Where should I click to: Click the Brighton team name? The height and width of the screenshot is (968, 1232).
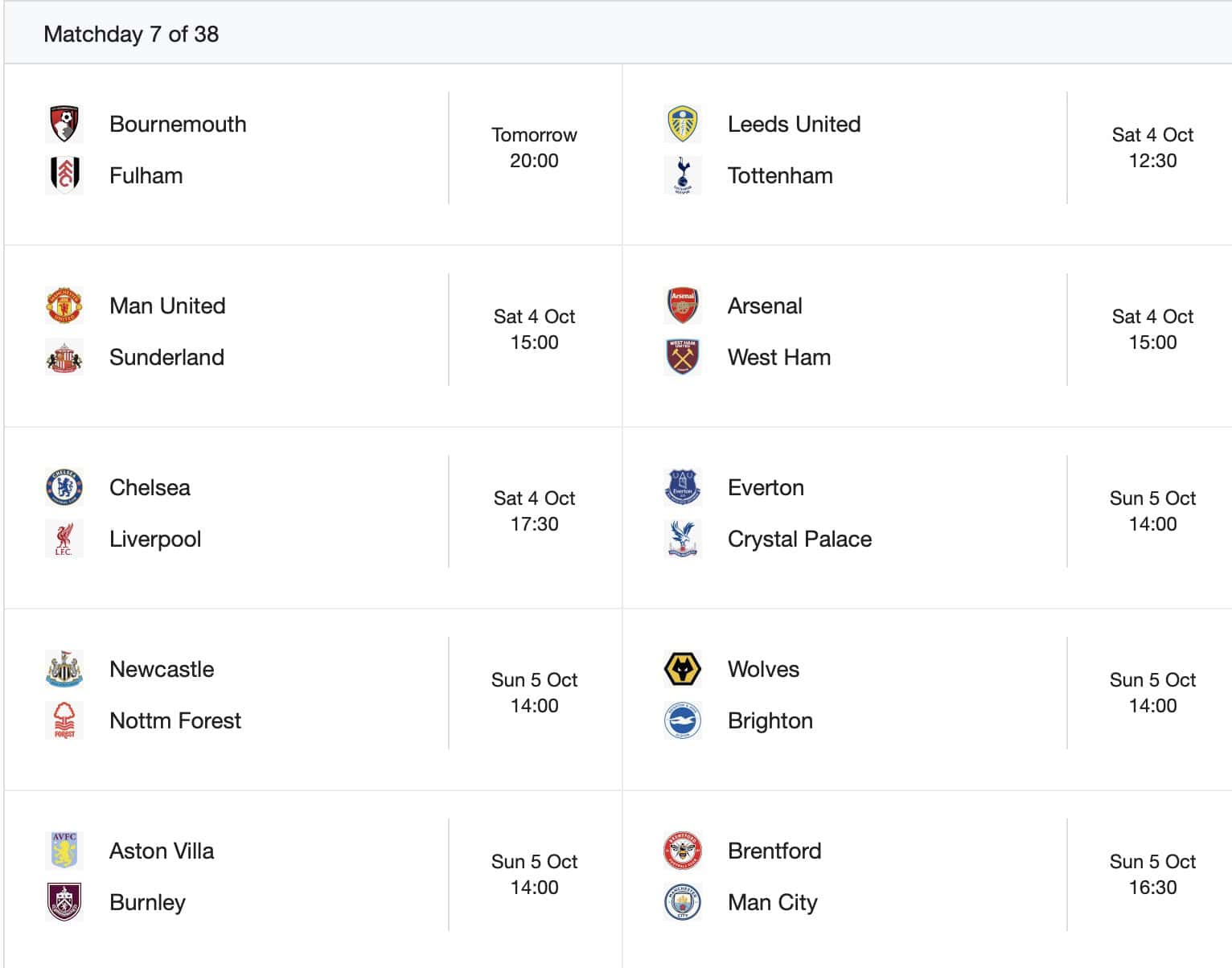coord(770,720)
